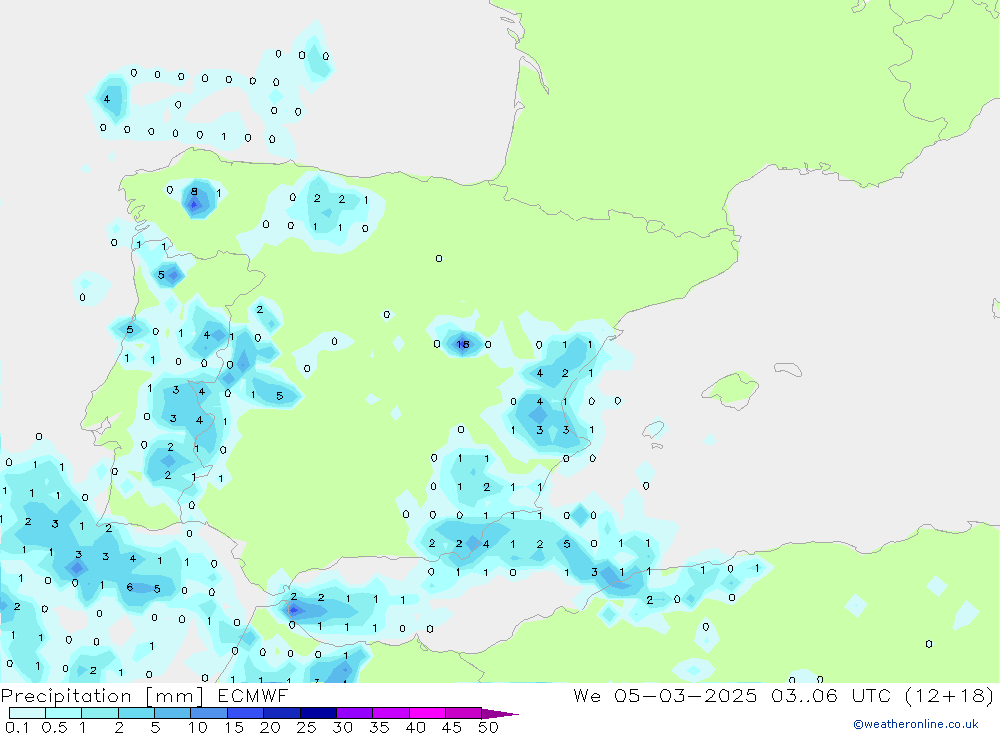Click the 40–45 mm magenta legend swatch

(x=427, y=713)
